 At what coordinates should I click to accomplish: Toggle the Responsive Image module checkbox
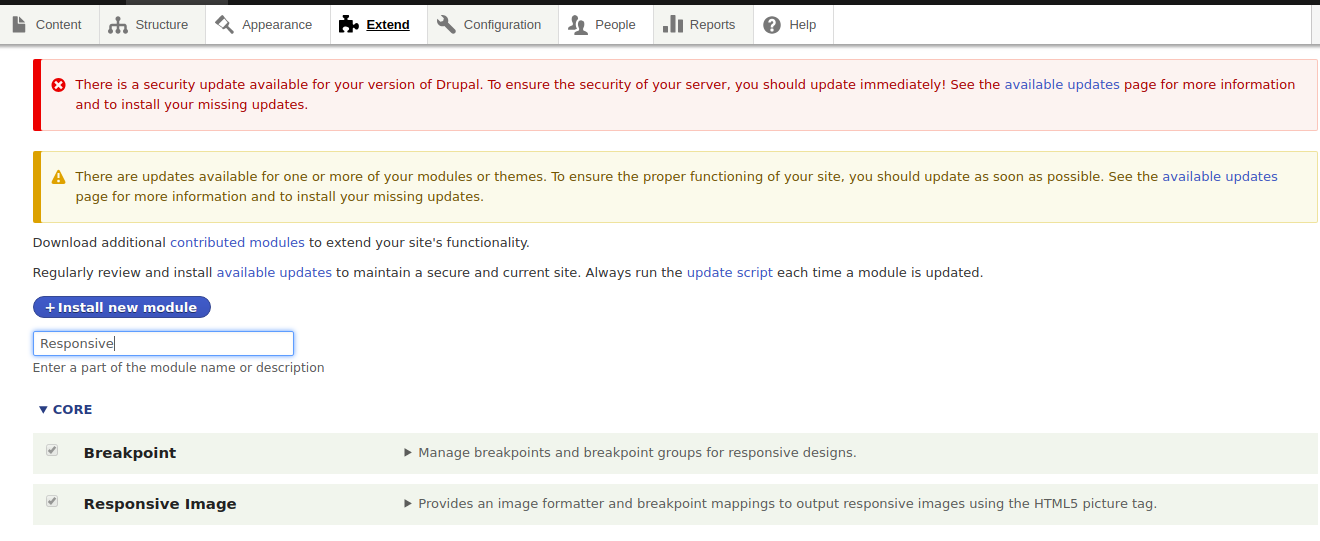52,501
